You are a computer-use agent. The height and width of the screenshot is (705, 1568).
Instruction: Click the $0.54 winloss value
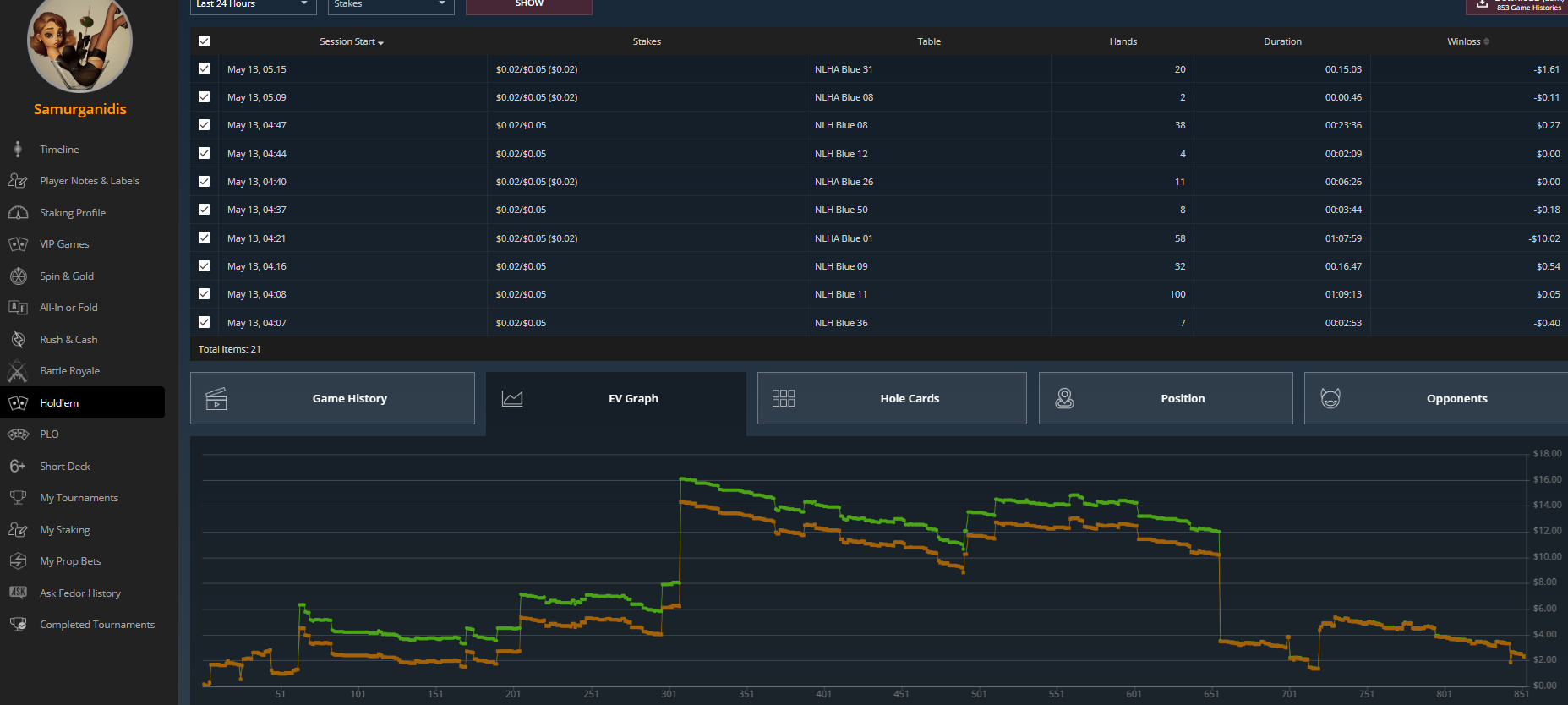point(1549,266)
